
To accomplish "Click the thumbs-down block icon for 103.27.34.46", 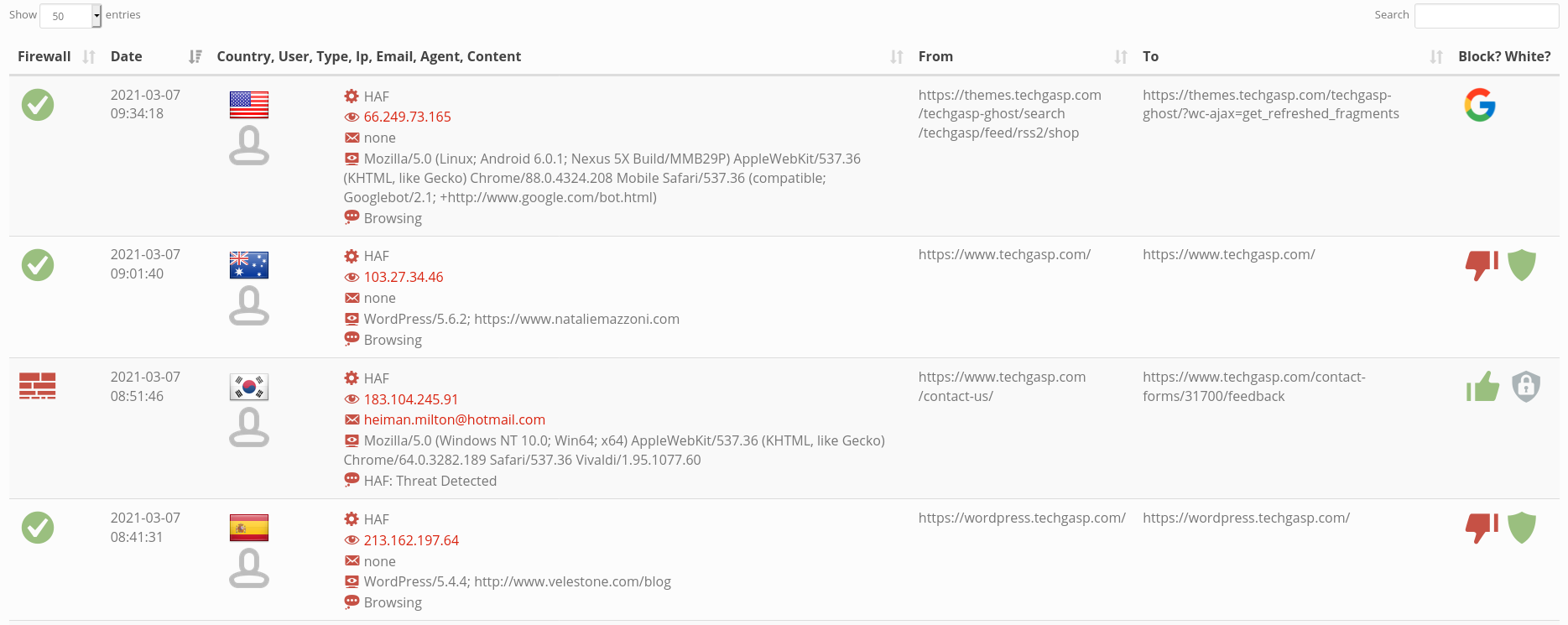I will pos(1481,265).
